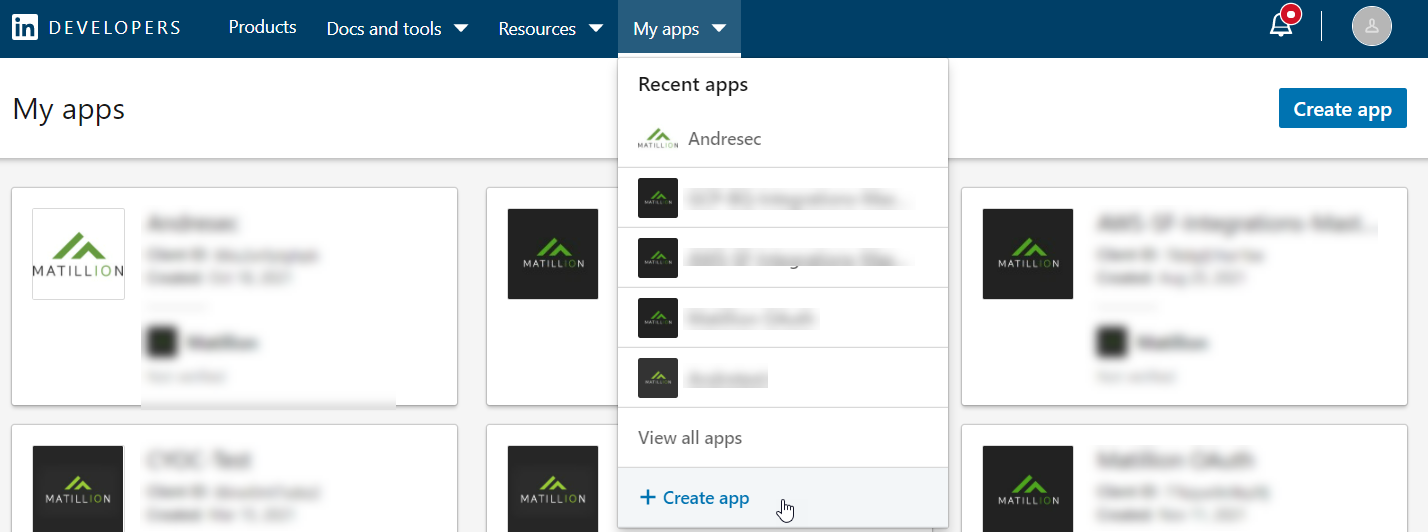
Task: Click the Docs and tools caret arrow
Action: tap(461, 28)
